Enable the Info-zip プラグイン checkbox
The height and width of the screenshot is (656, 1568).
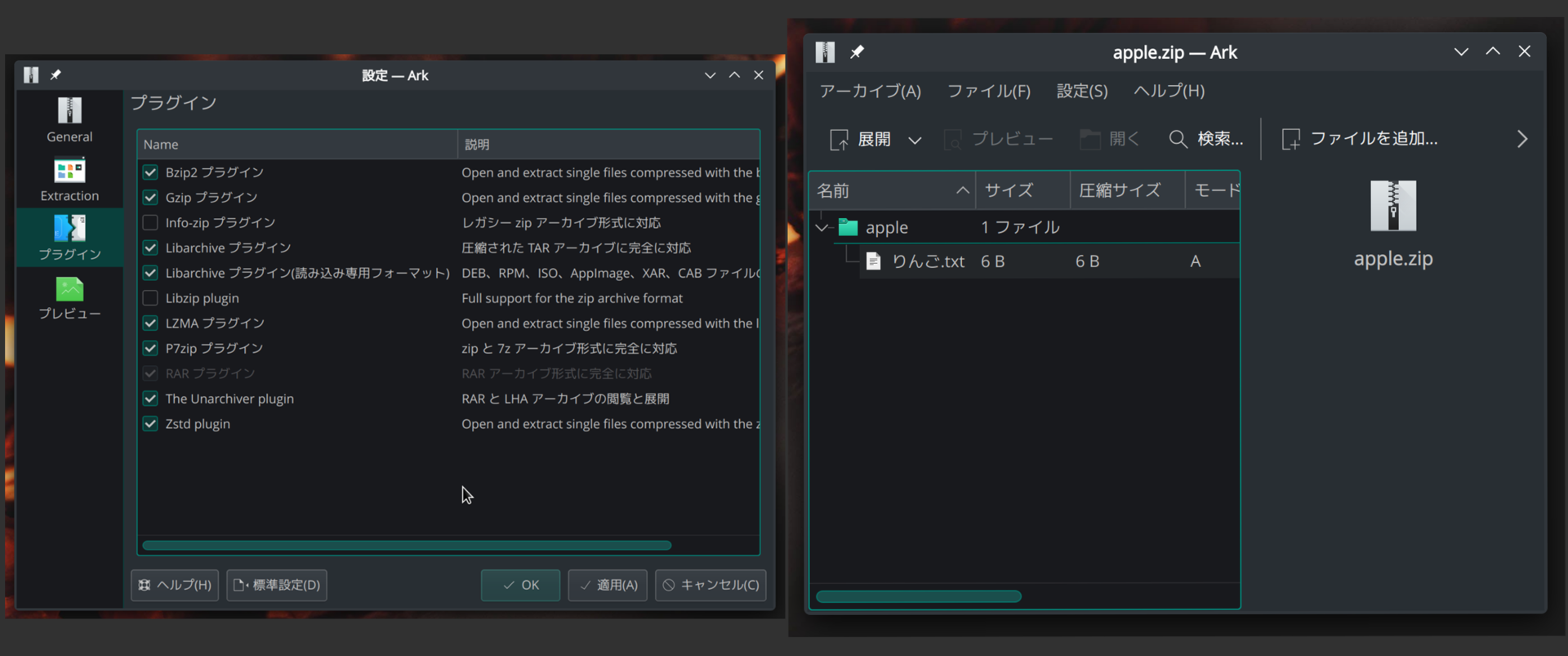150,223
